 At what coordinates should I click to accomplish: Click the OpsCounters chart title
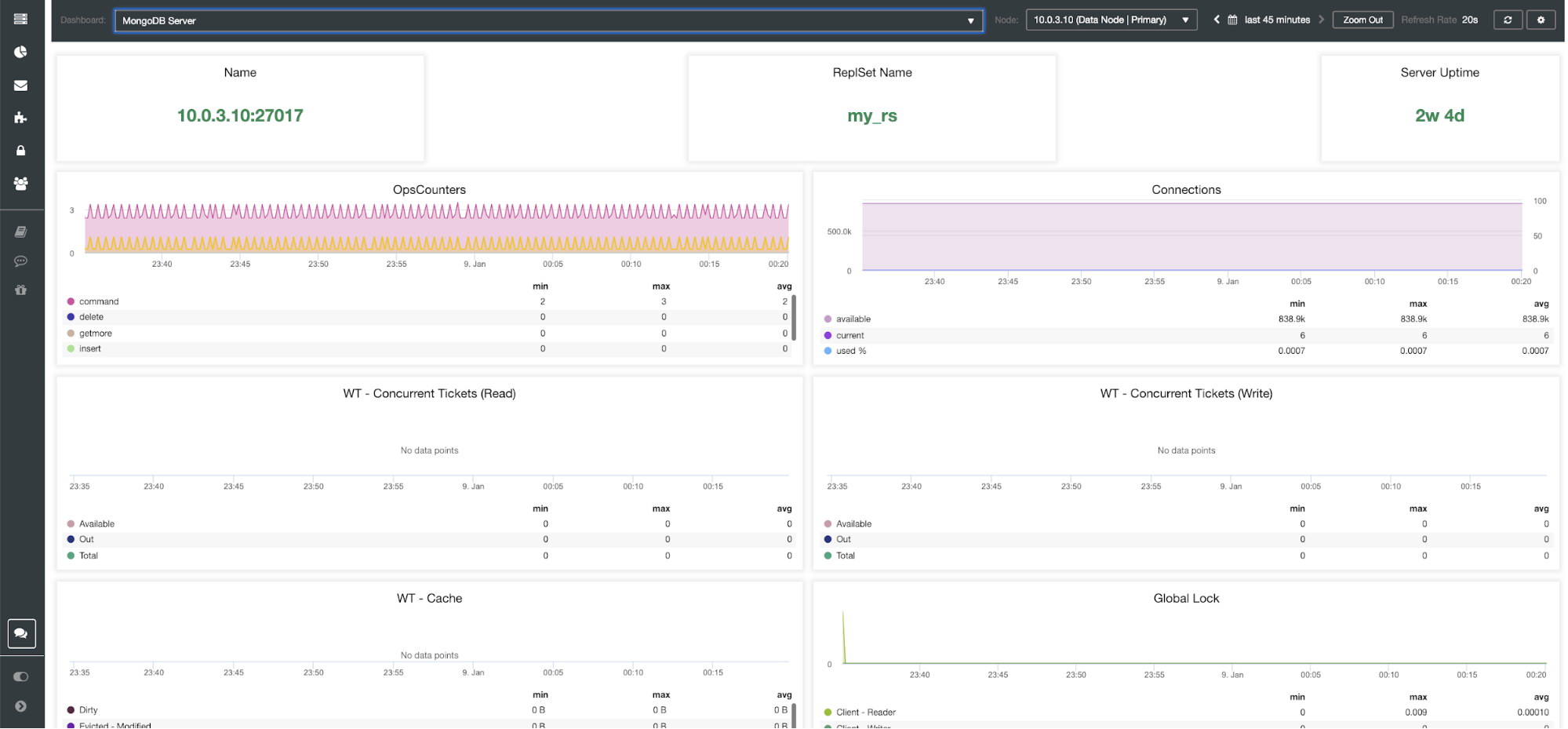click(429, 190)
